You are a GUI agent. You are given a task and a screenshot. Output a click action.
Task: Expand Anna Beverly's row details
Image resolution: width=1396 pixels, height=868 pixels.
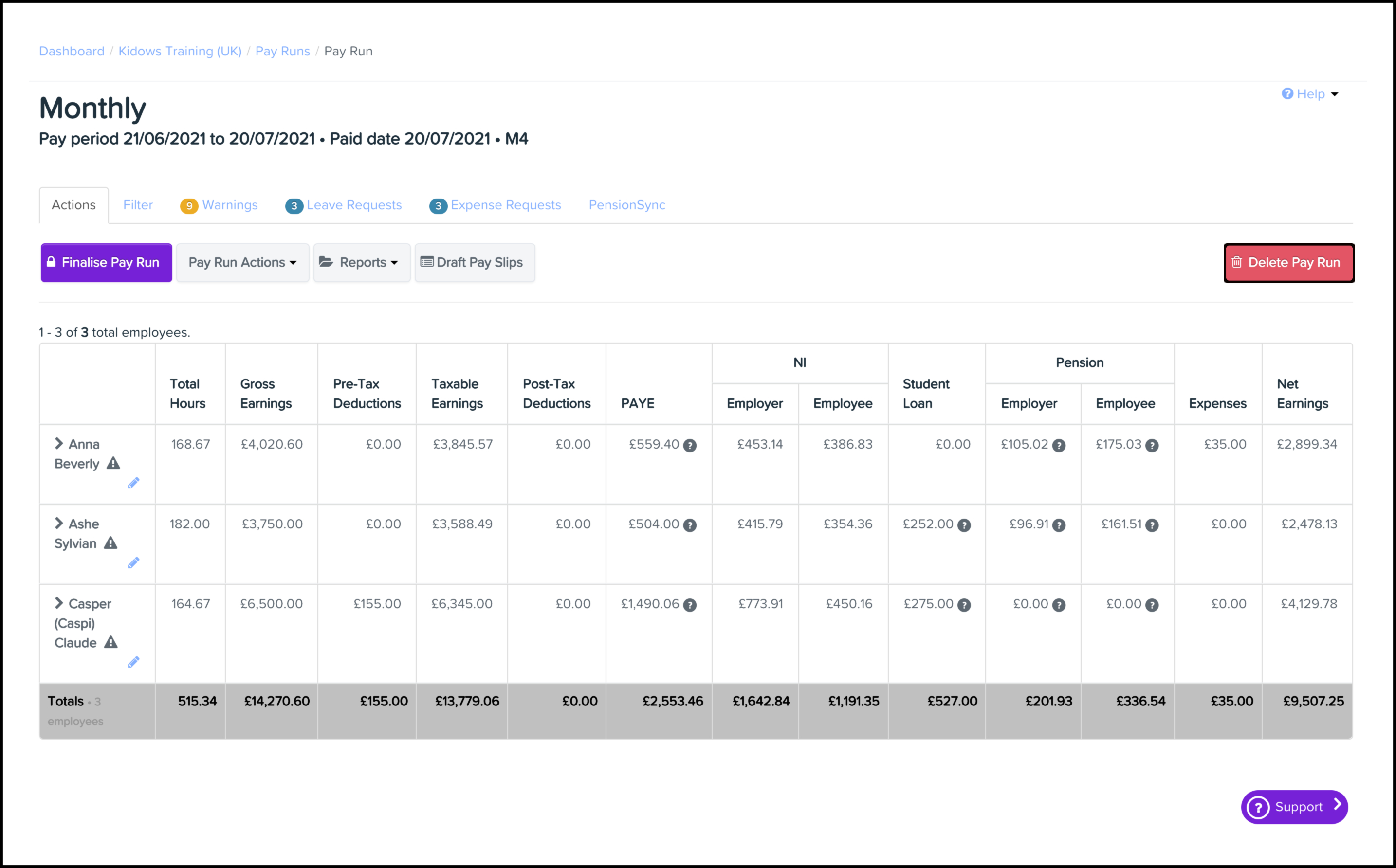coord(58,443)
